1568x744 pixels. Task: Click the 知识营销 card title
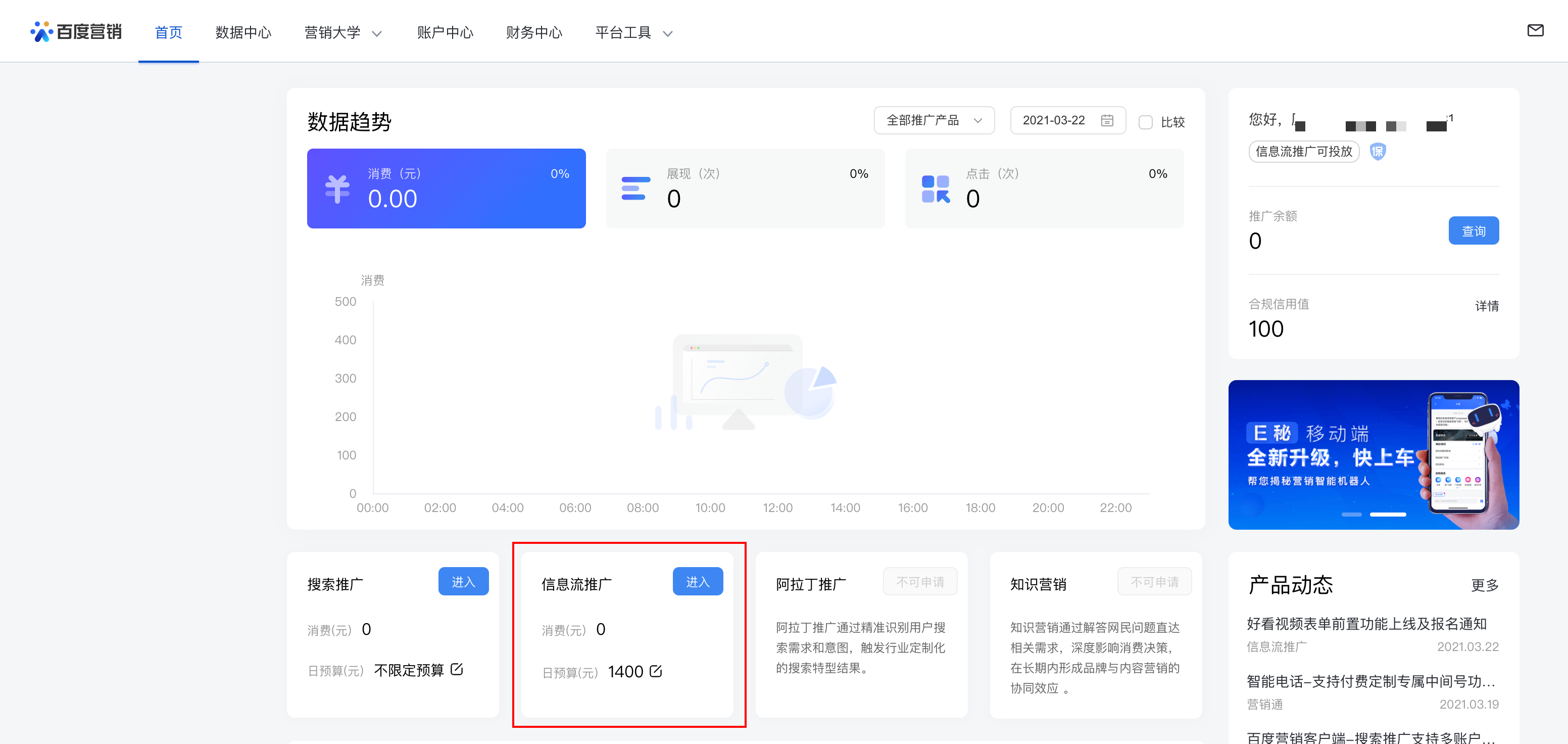[1039, 584]
